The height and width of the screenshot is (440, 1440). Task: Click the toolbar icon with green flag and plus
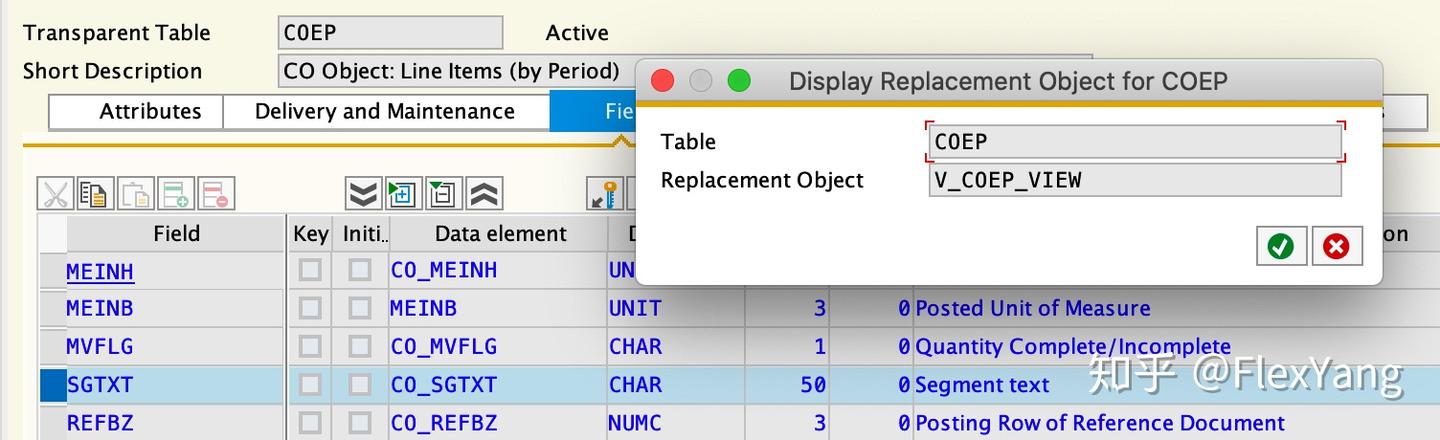click(x=403, y=193)
